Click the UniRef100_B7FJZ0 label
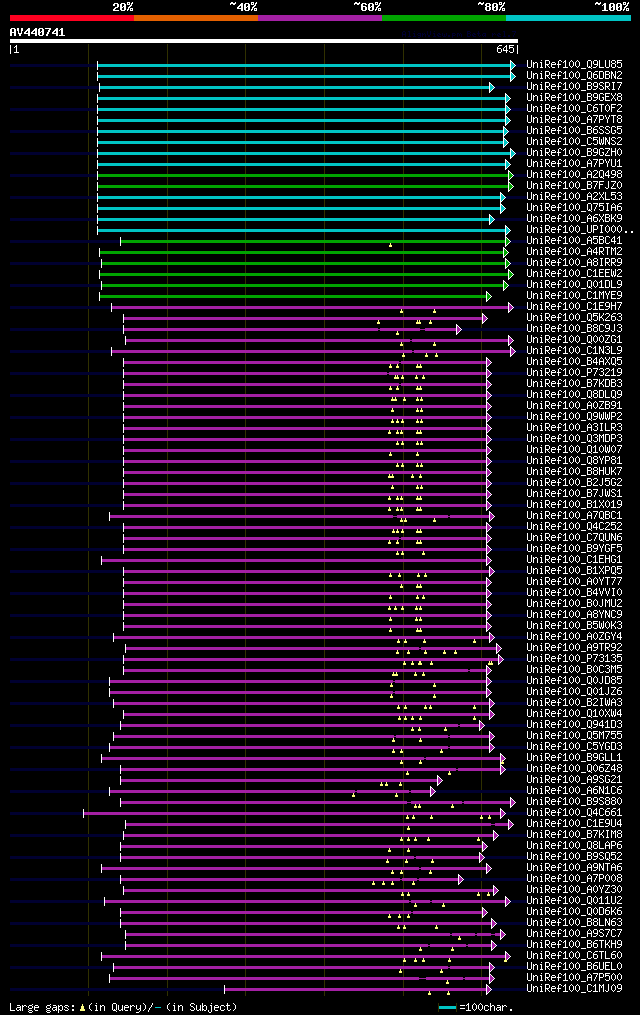 point(574,186)
